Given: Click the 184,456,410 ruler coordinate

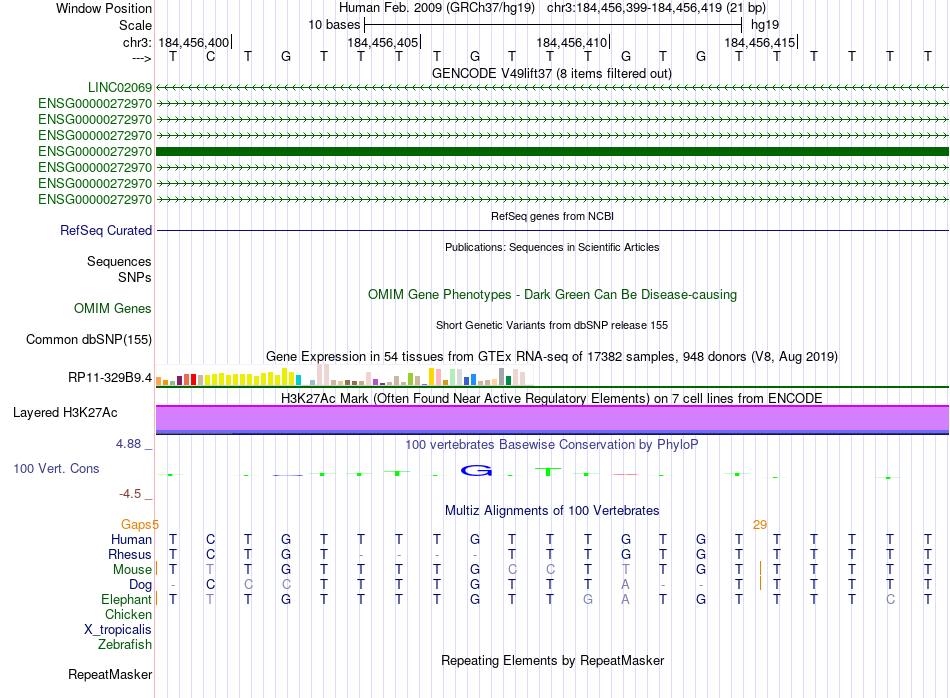Looking at the screenshot, I should (572, 42).
